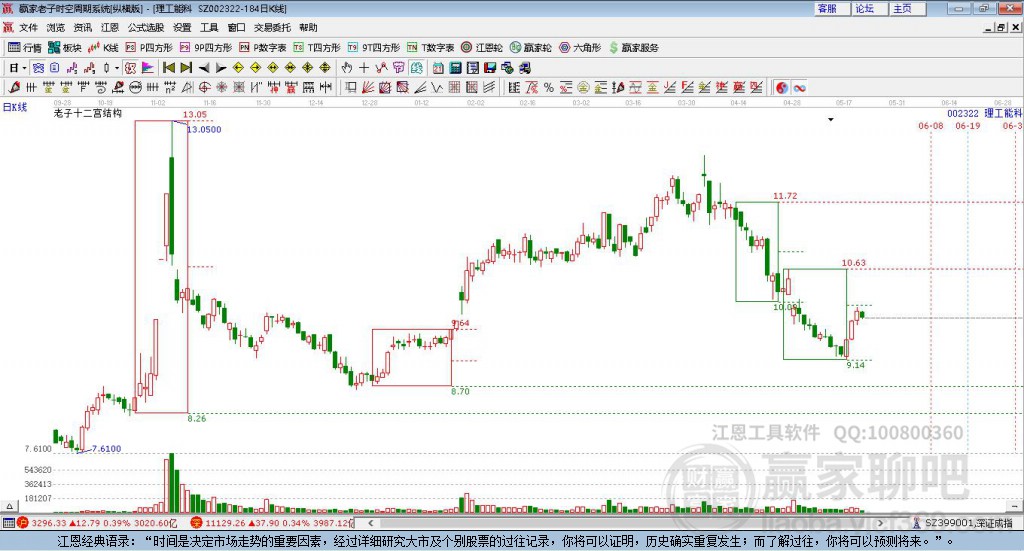Screen dimensions: 1024x551
Task: Expand the 日 period dropdown arrow
Action: [24, 68]
